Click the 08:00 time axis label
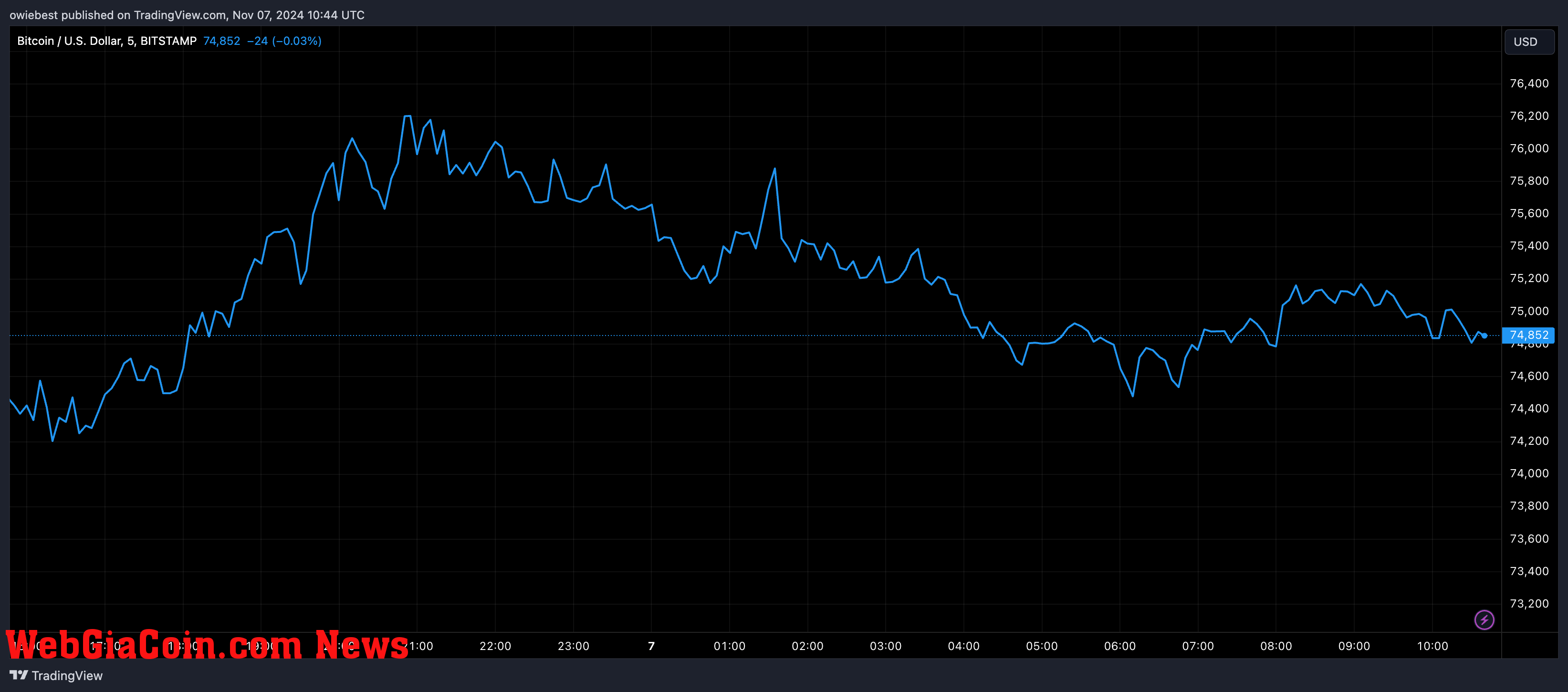 (x=1276, y=646)
